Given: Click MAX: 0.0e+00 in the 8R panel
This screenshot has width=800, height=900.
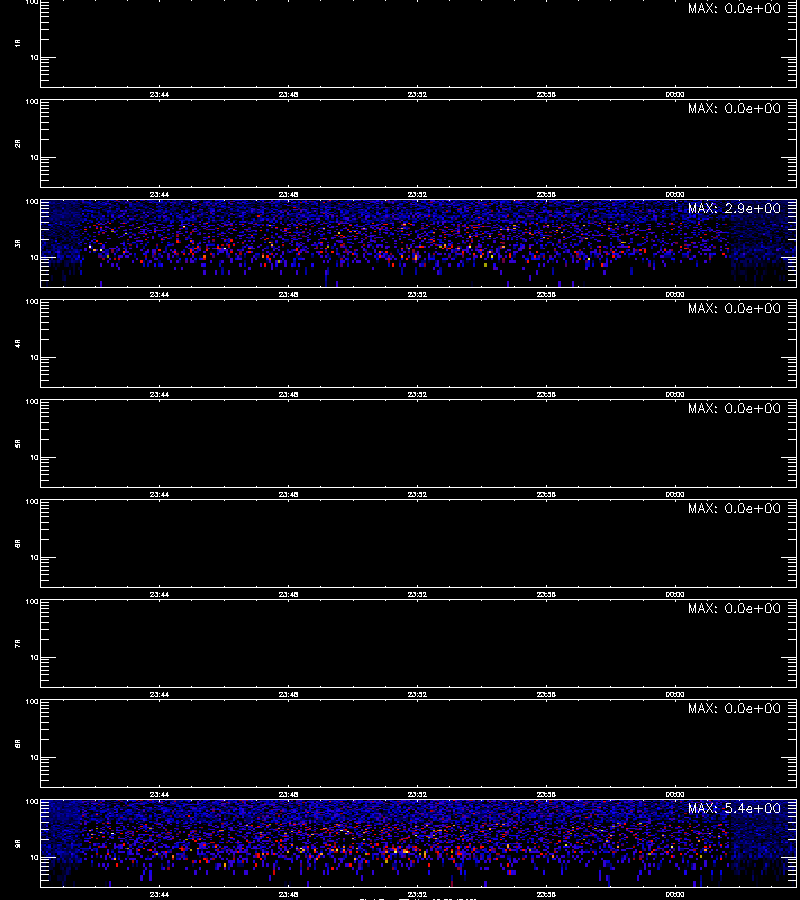Looking at the screenshot, I should (x=734, y=708).
